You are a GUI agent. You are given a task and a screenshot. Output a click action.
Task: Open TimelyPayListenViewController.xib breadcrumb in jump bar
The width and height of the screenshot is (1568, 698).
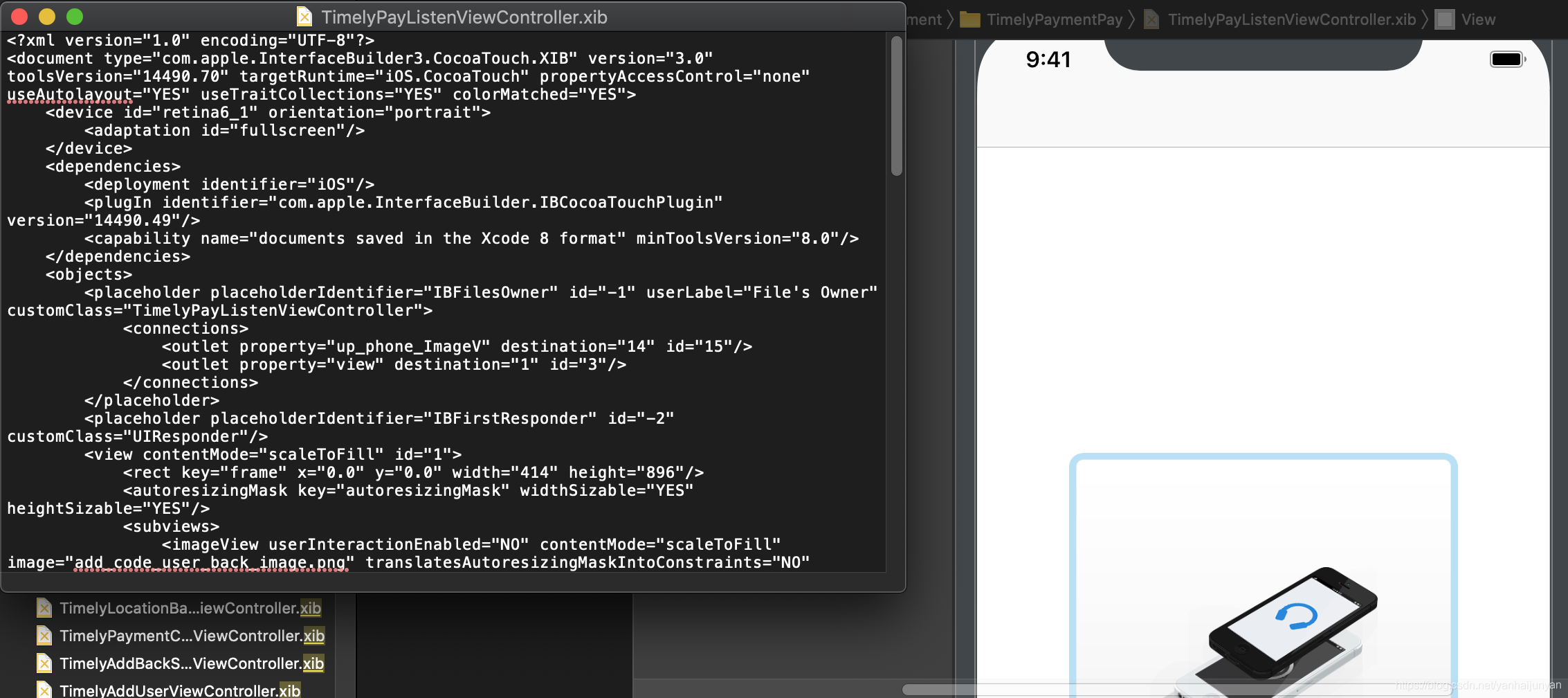1292,19
